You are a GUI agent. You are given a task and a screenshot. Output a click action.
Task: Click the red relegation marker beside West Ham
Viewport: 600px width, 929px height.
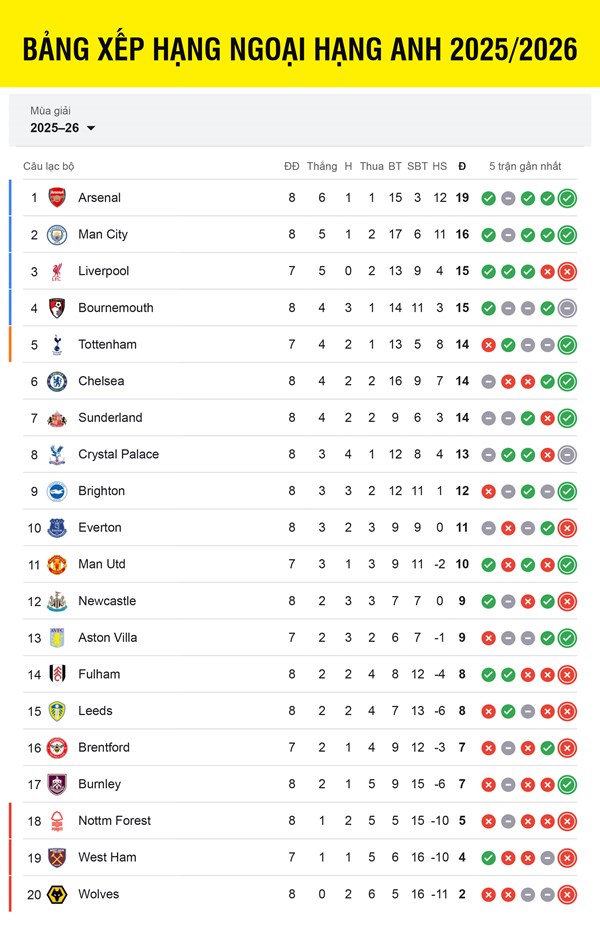pos(11,858)
